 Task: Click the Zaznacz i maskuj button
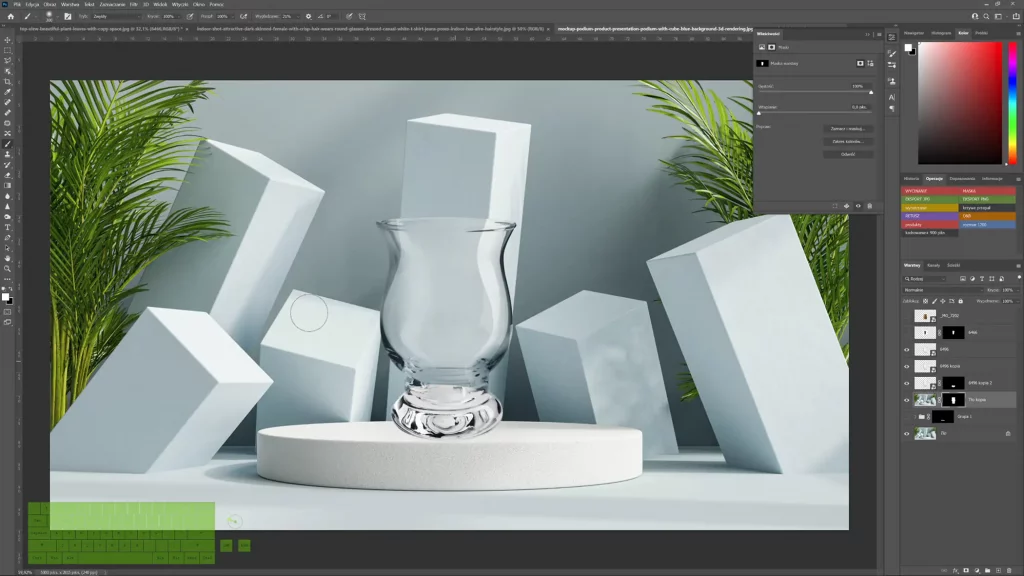click(x=848, y=129)
